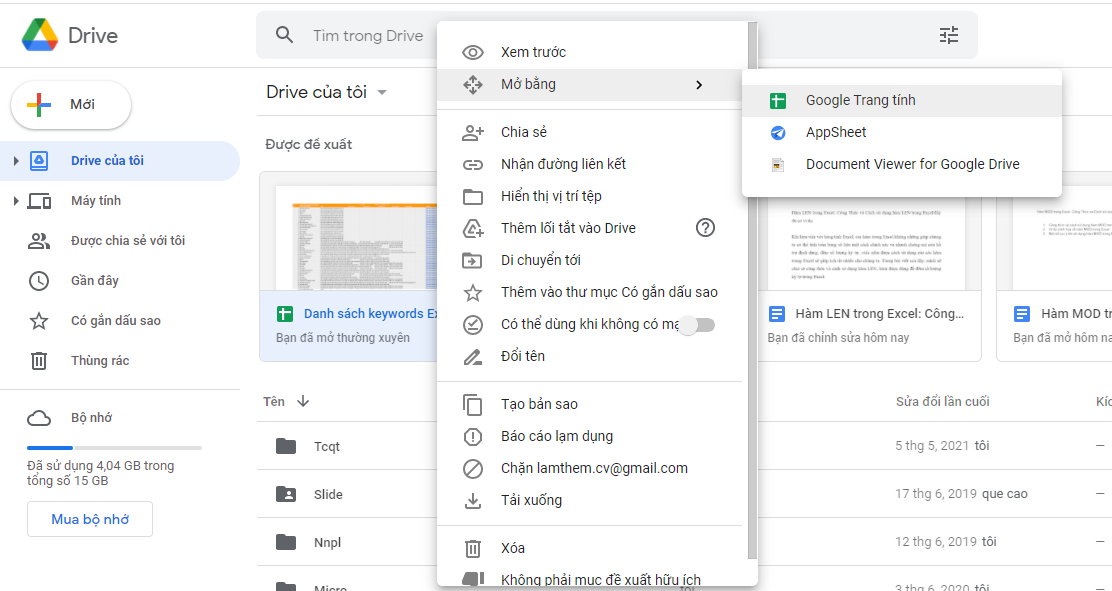Click the Tcqt folder icon
Image resolution: width=1112 pixels, height=591 pixels.
pos(286,446)
